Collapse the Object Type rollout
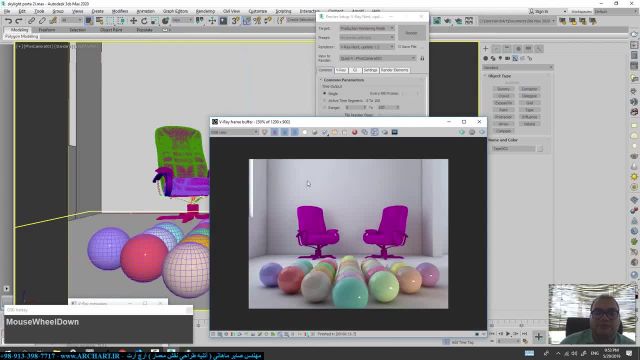 coord(500,76)
